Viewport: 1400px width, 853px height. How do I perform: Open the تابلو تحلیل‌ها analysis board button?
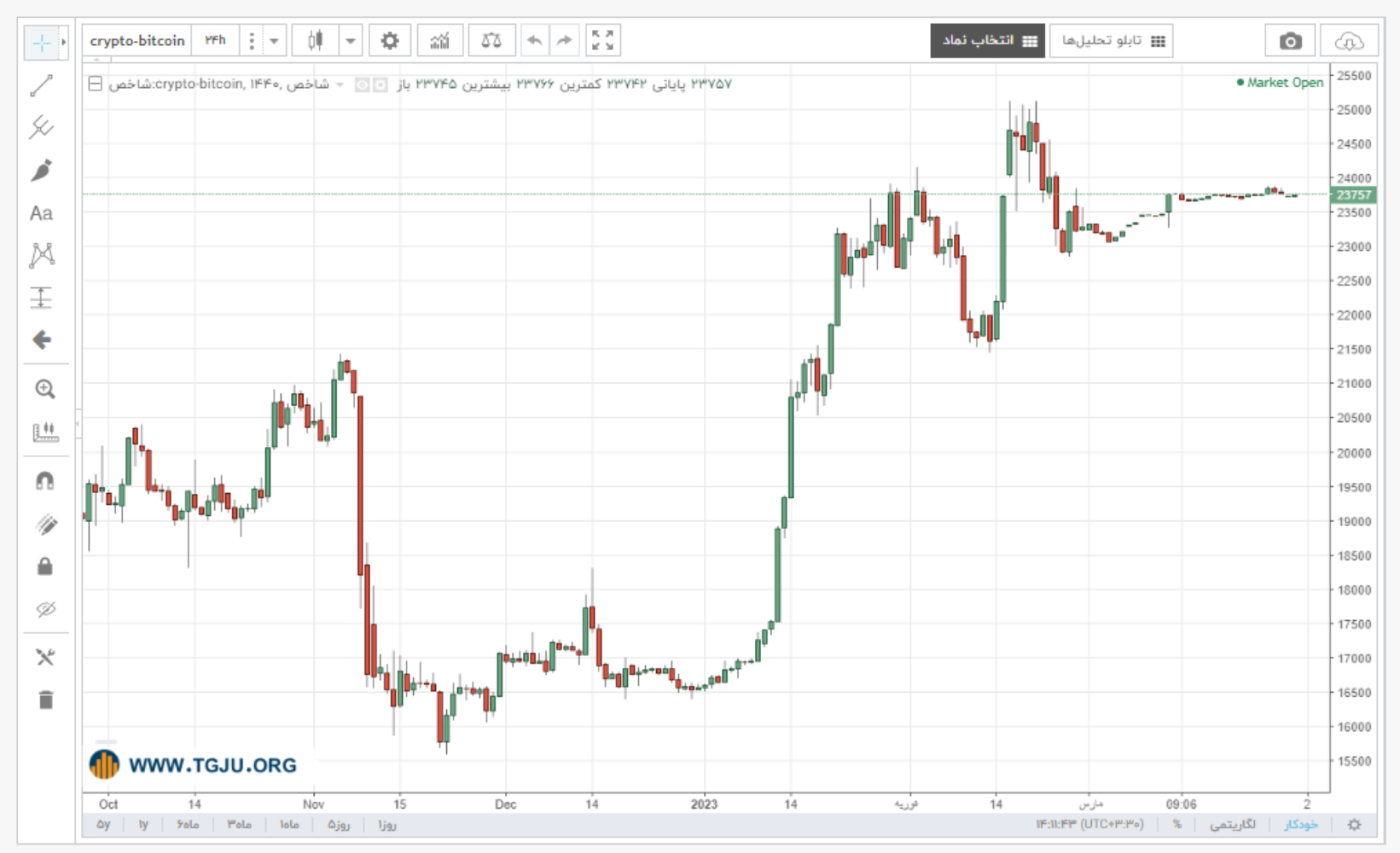(1112, 41)
